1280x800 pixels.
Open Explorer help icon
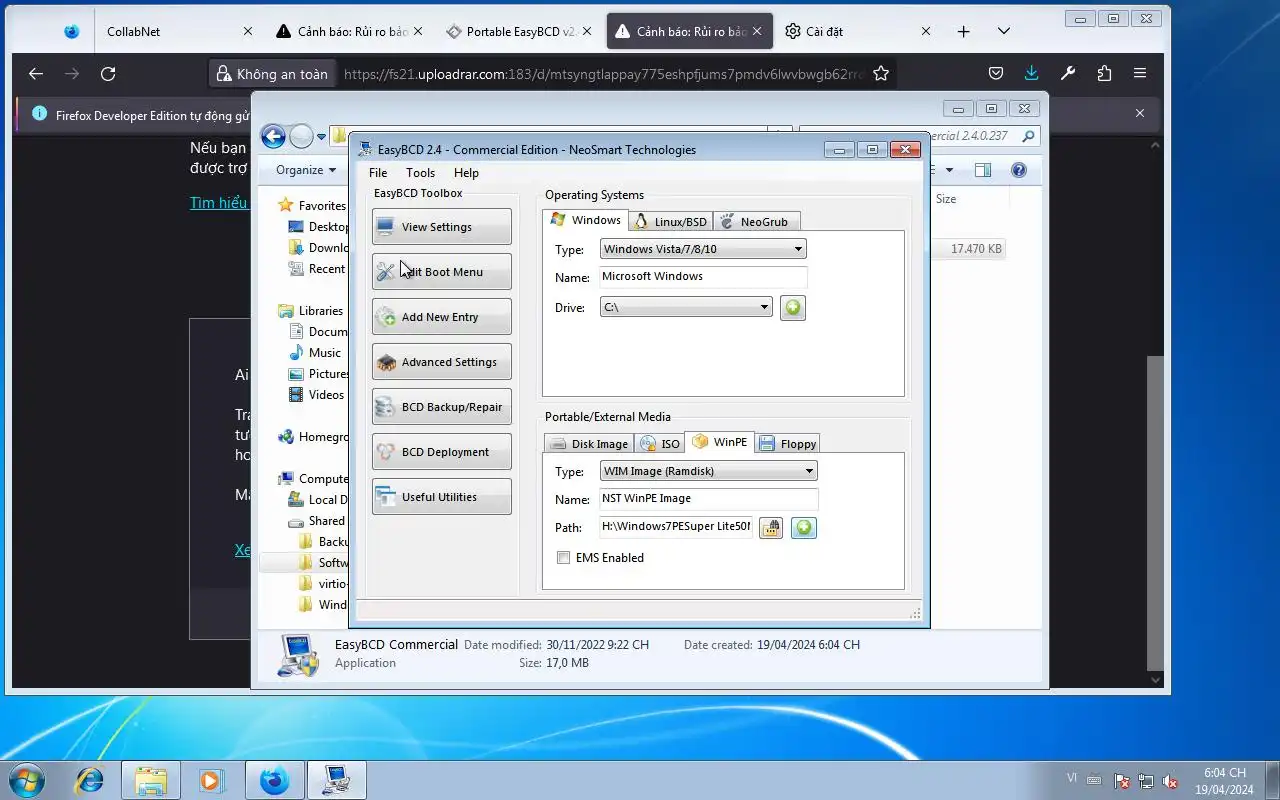point(1019,170)
